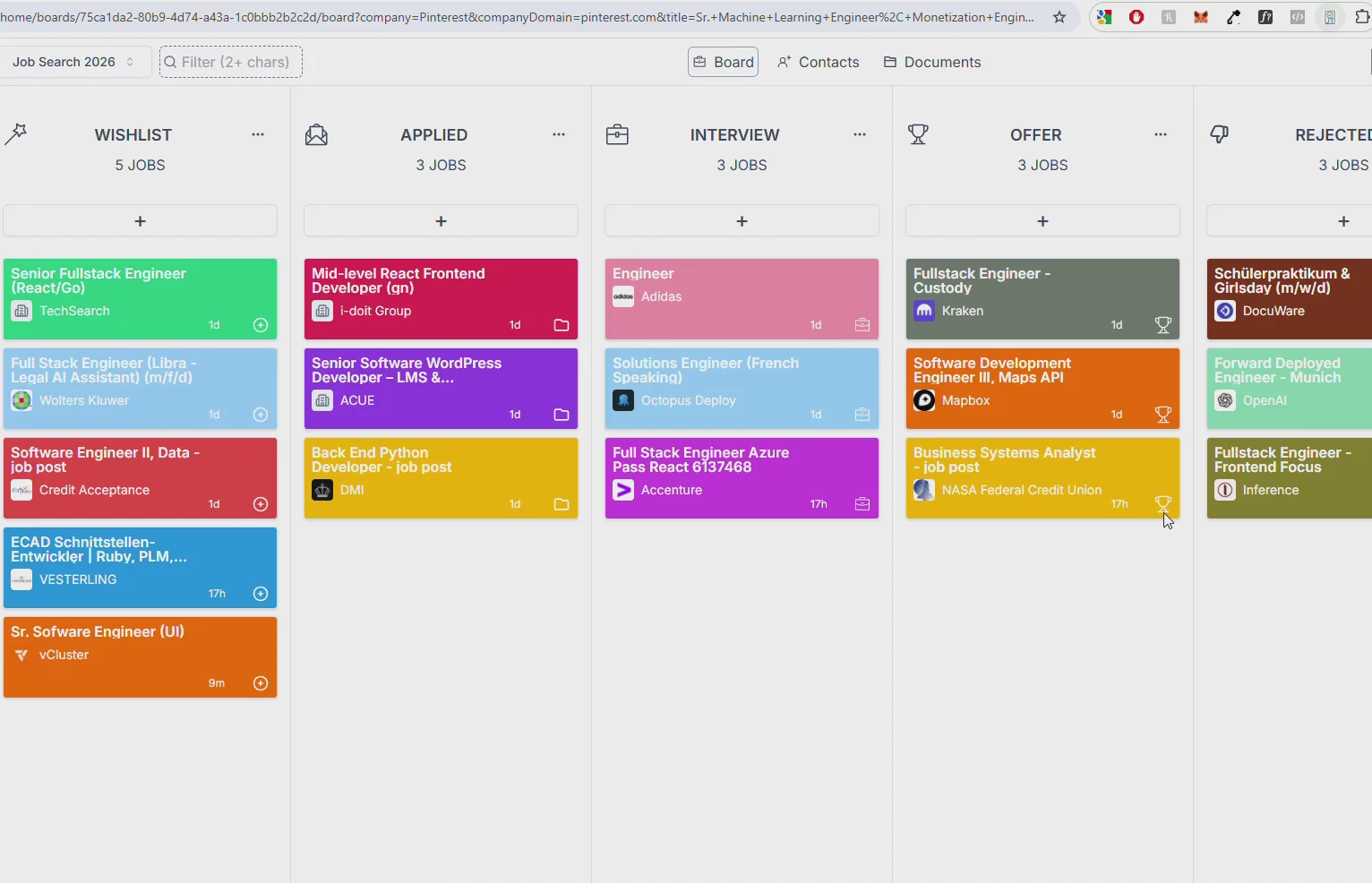Screen dimensions: 1372x883
Task: Open Software Development Engineer III card
Action: [x=1043, y=389]
